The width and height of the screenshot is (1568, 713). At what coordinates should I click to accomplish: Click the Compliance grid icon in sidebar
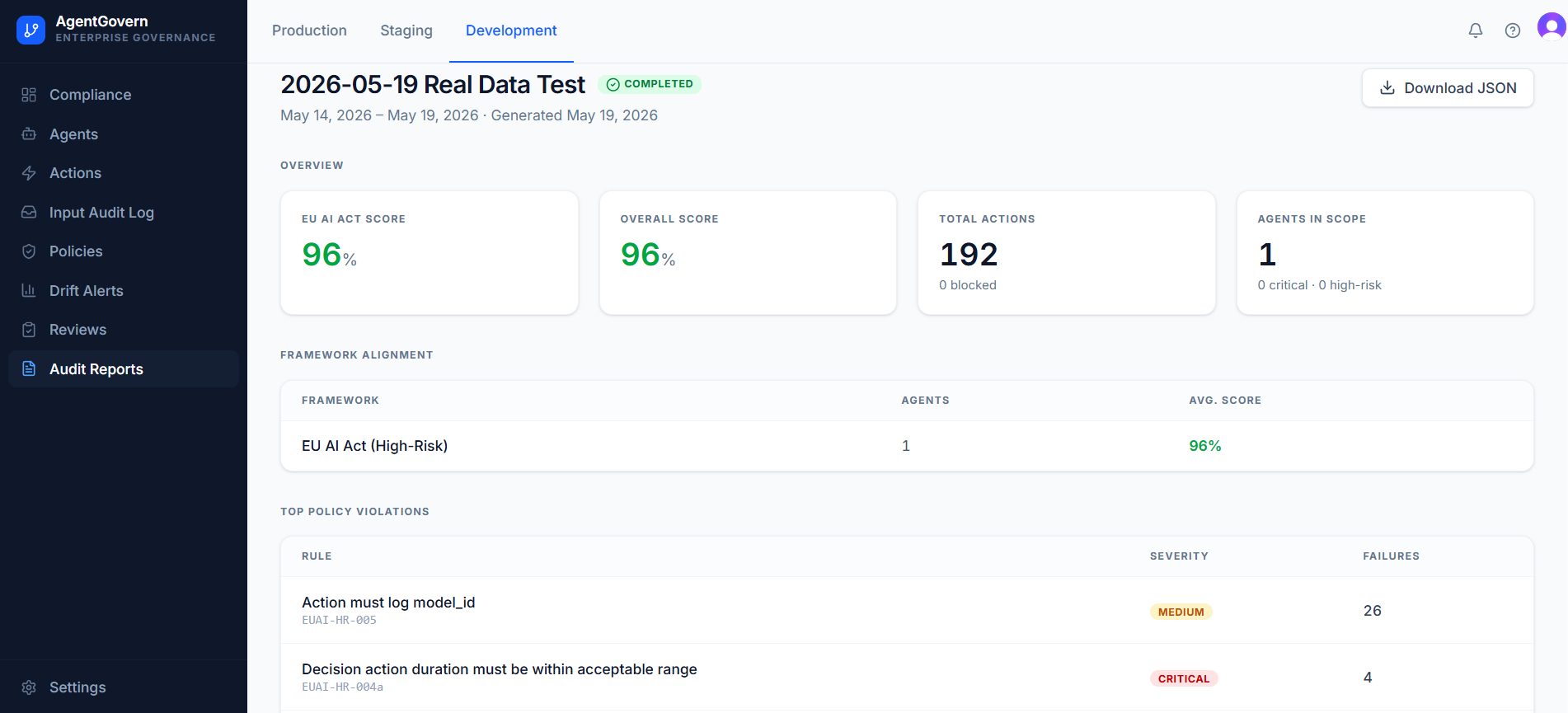pos(29,95)
